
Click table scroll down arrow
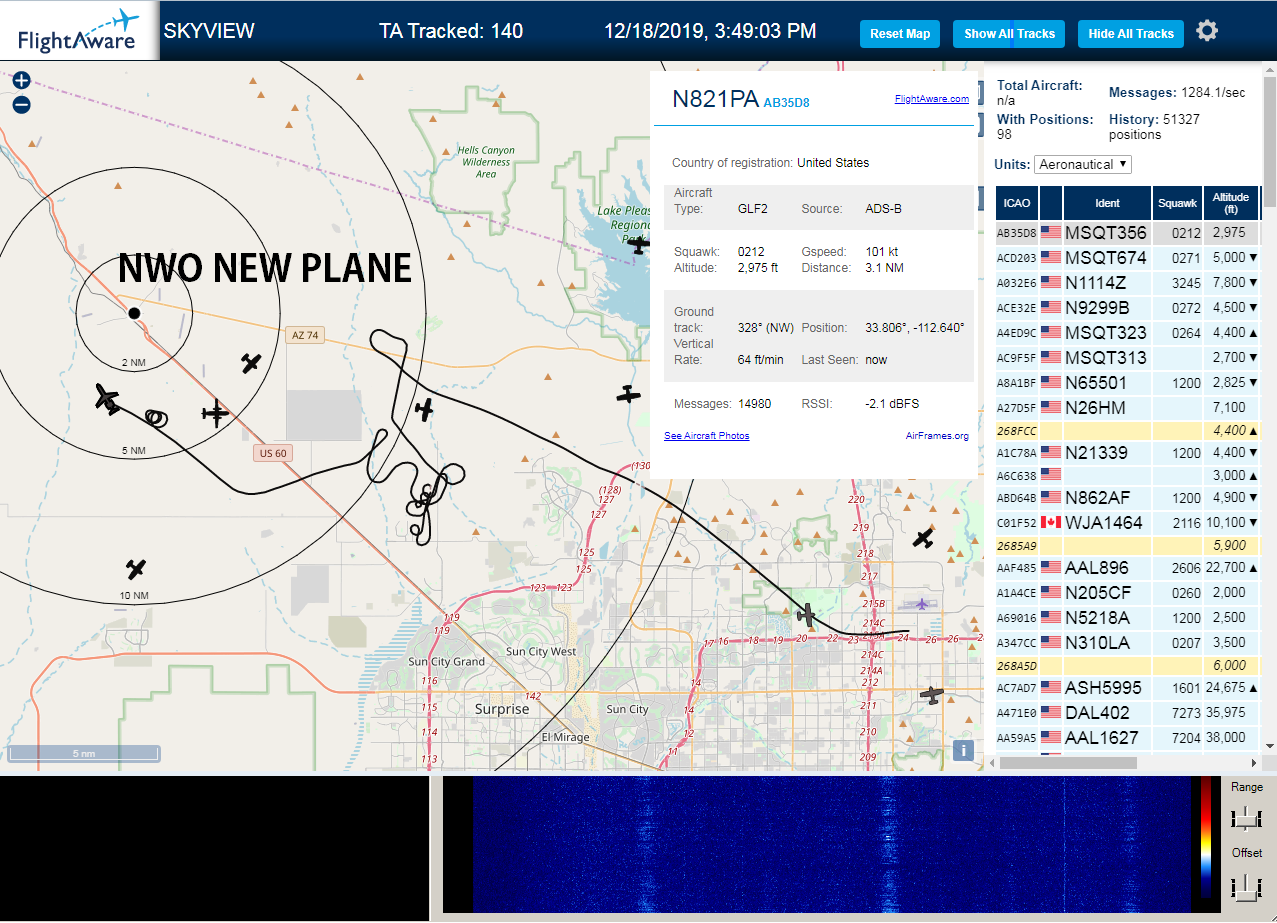1269,745
